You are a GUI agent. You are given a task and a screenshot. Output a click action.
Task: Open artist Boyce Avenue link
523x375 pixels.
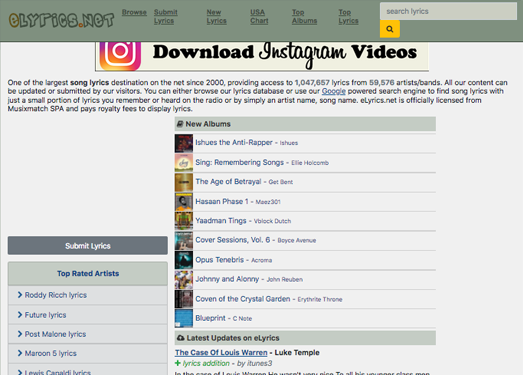(x=297, y=241)
